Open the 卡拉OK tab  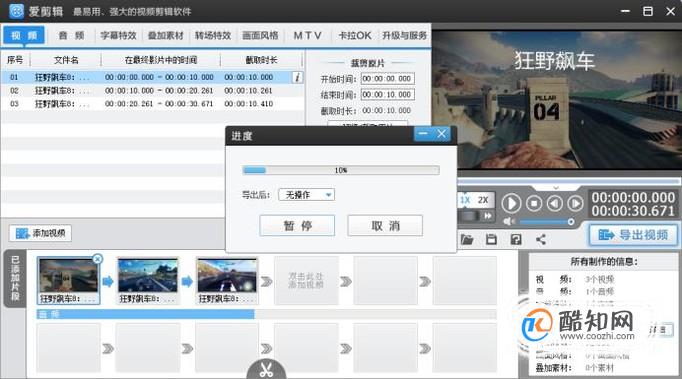355,35
